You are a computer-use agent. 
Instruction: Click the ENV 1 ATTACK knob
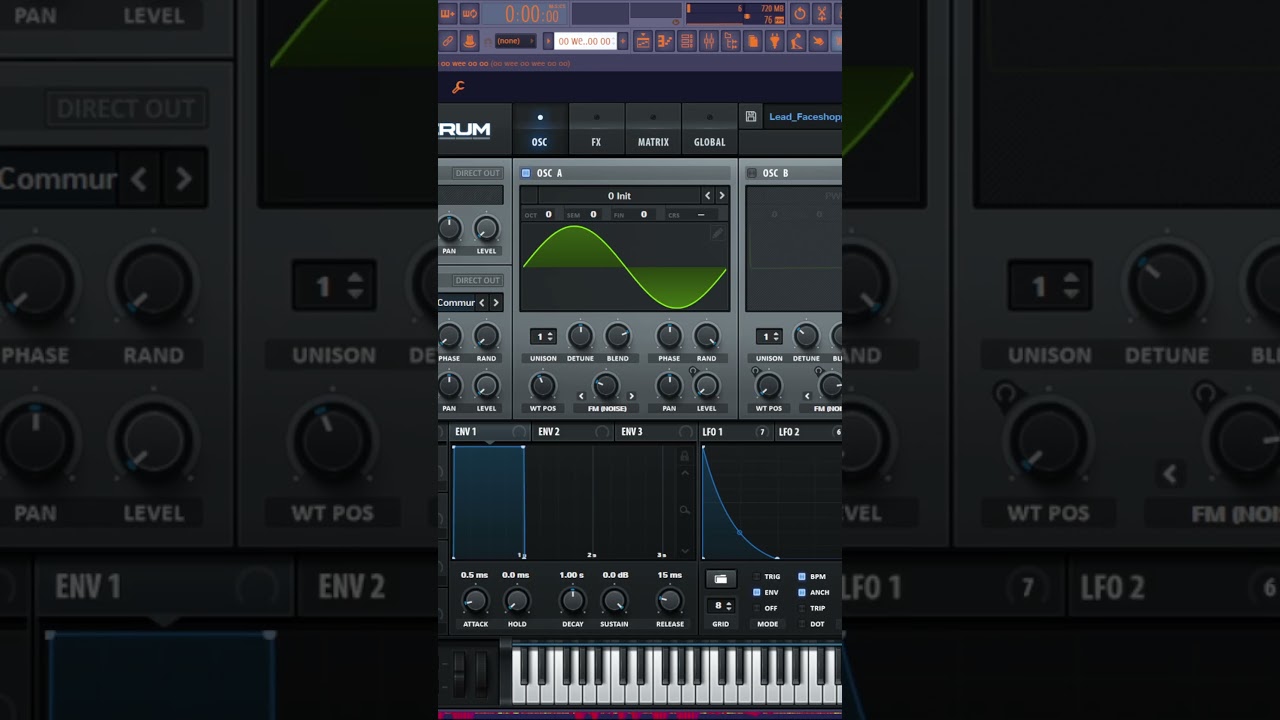tap(475, 601)
